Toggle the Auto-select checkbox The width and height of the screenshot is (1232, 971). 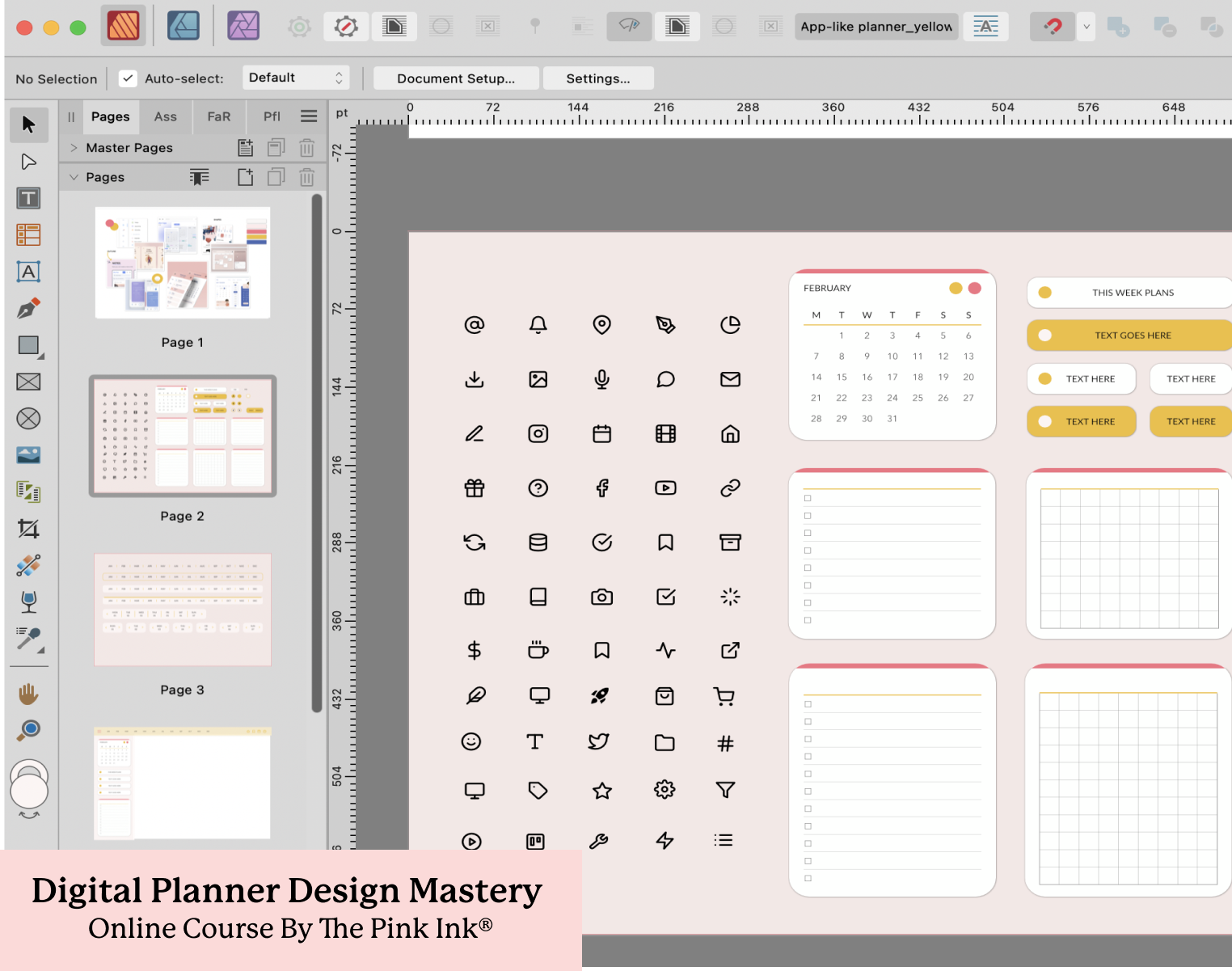coord(128,78)
